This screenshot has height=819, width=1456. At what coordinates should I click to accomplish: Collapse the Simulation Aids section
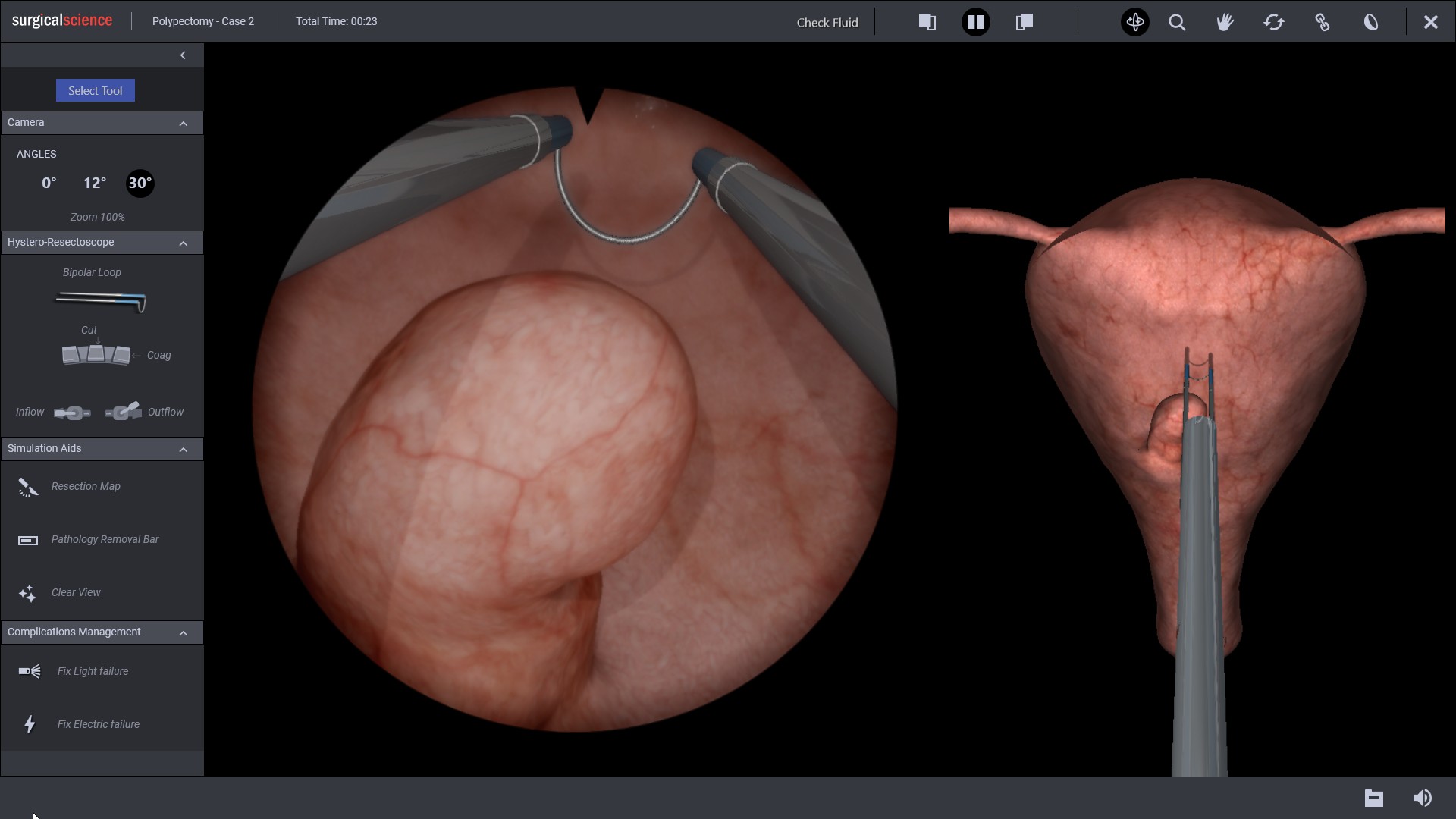tap(183, 450)
